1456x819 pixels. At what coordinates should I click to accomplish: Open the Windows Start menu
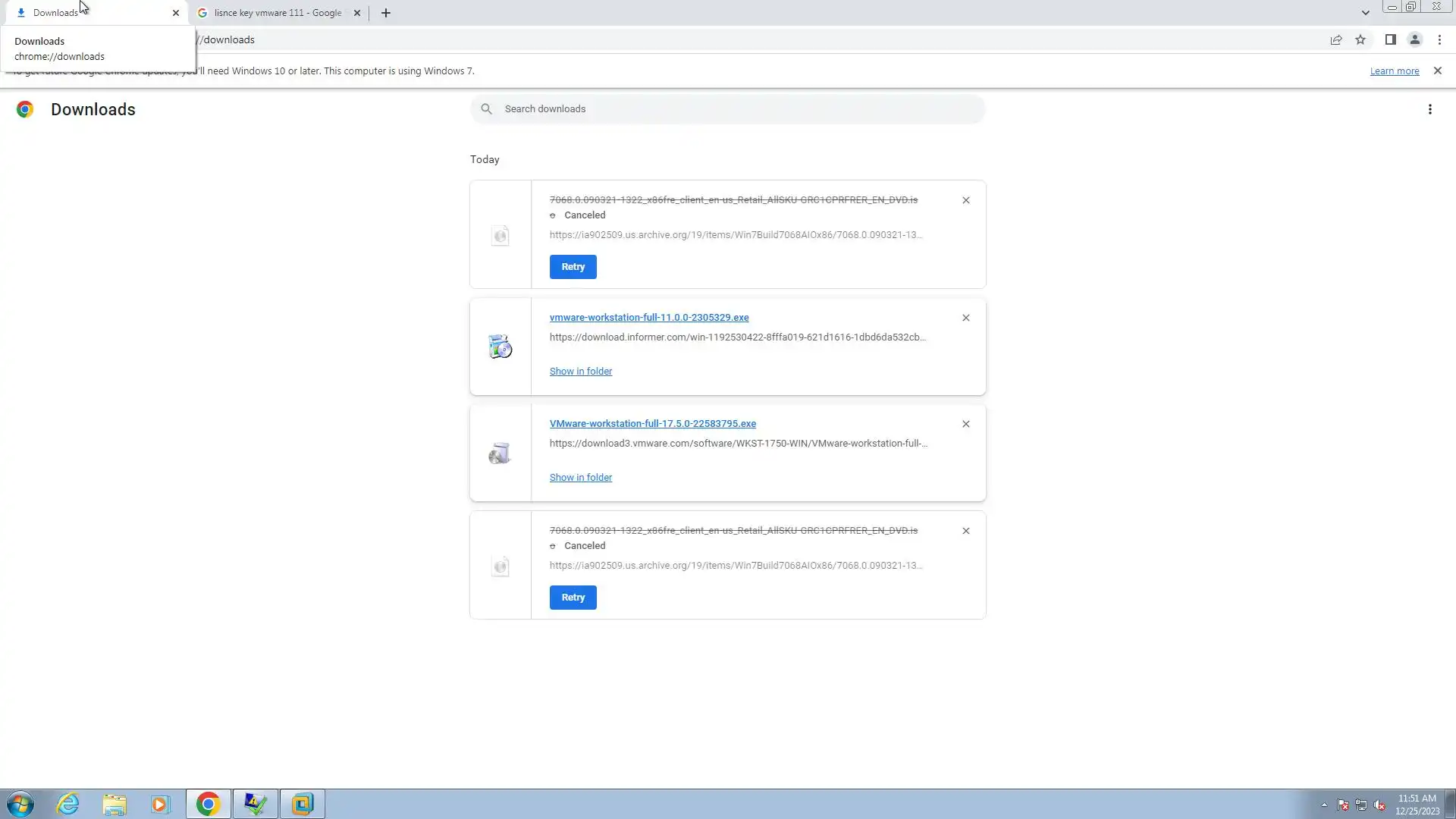click(x=20, y=804)
